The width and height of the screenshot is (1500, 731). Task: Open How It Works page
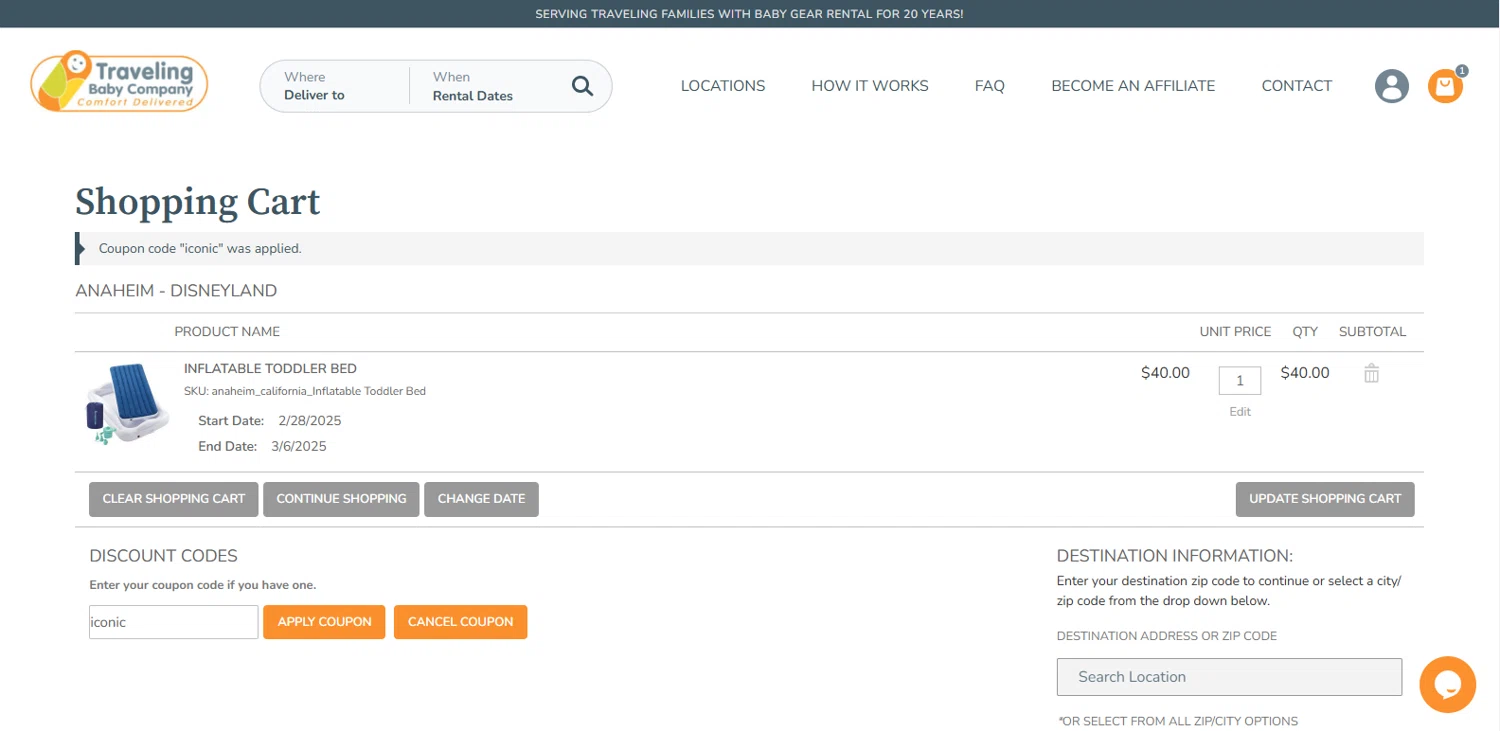tap(870, 86)
